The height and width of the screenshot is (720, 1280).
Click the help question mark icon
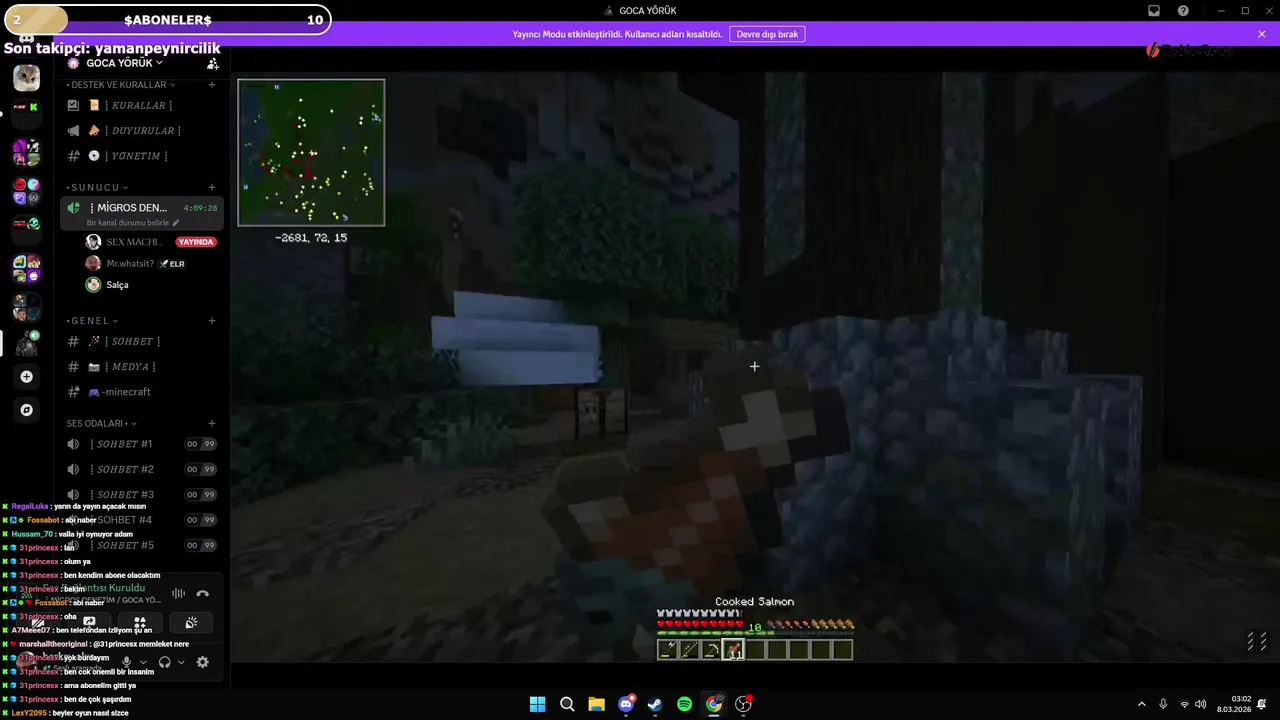pyautogui.click(x=1184, y=10)
